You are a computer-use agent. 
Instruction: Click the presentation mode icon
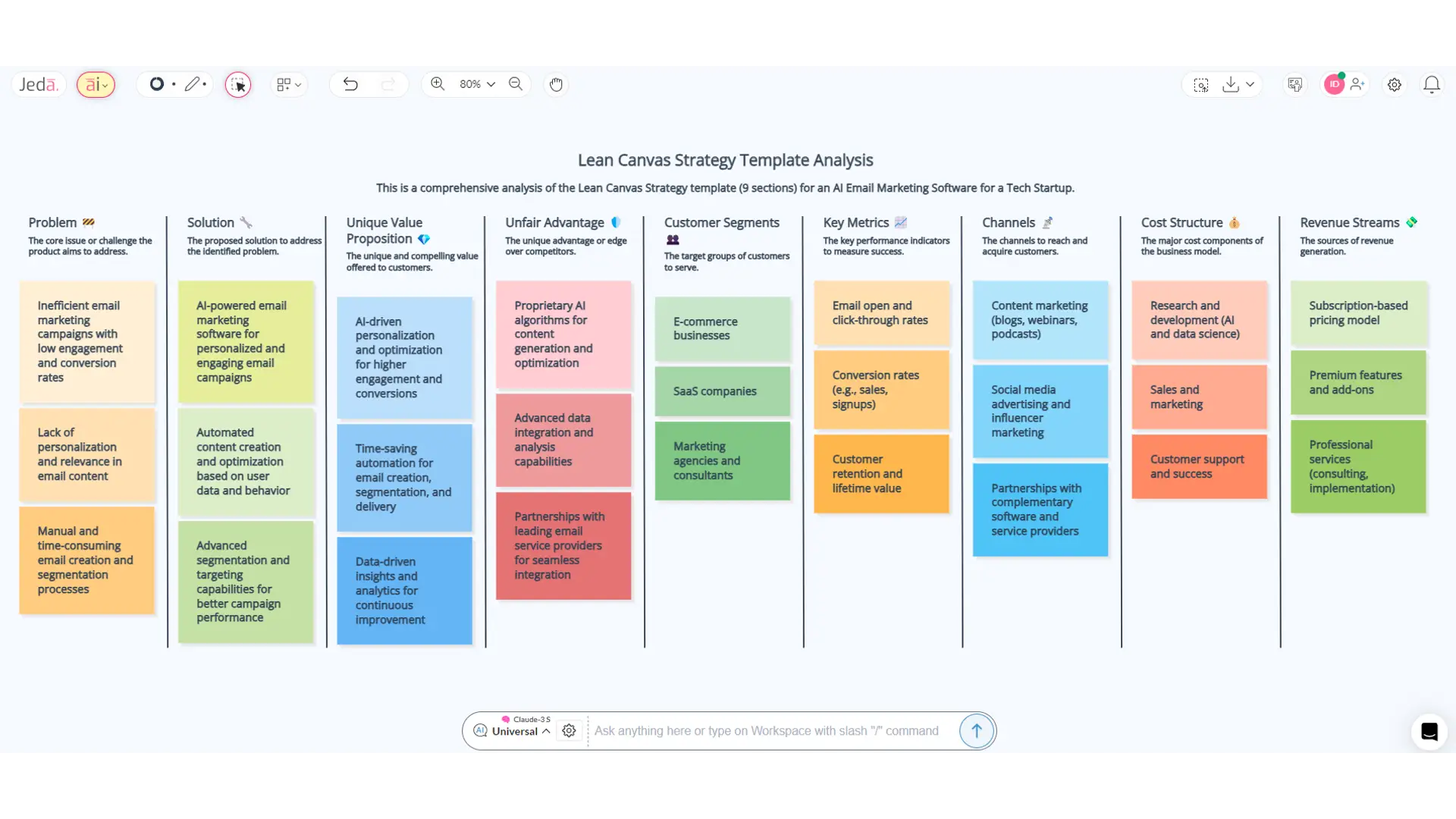[1294, 84]
